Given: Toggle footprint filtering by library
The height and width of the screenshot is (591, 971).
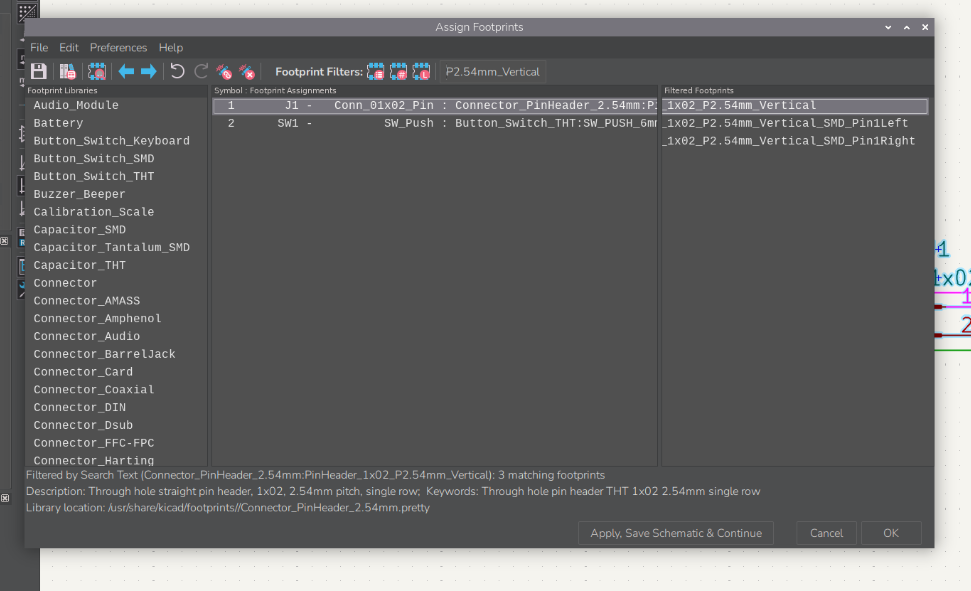Looking at the screenshot, I should coord(421,71).
